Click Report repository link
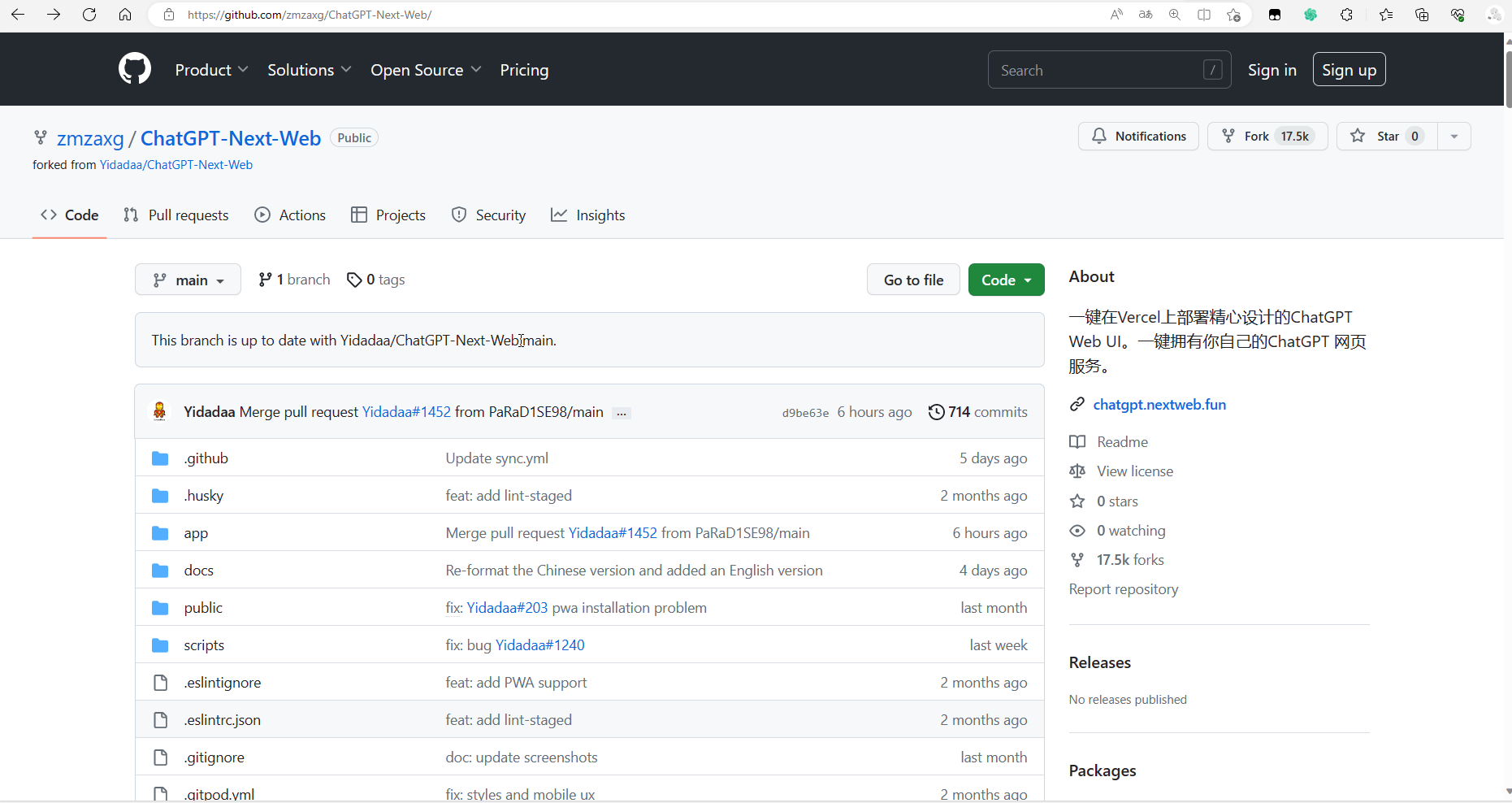The height and width of the screenshot is (803, 1512). tap(1124, 589)
